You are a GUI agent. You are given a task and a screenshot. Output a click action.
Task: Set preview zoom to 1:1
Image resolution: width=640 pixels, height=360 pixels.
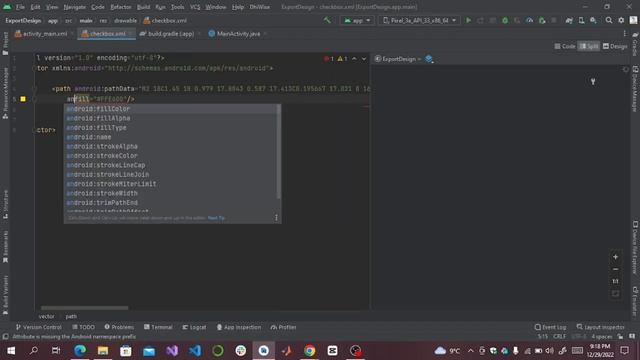tap(615, 281)
